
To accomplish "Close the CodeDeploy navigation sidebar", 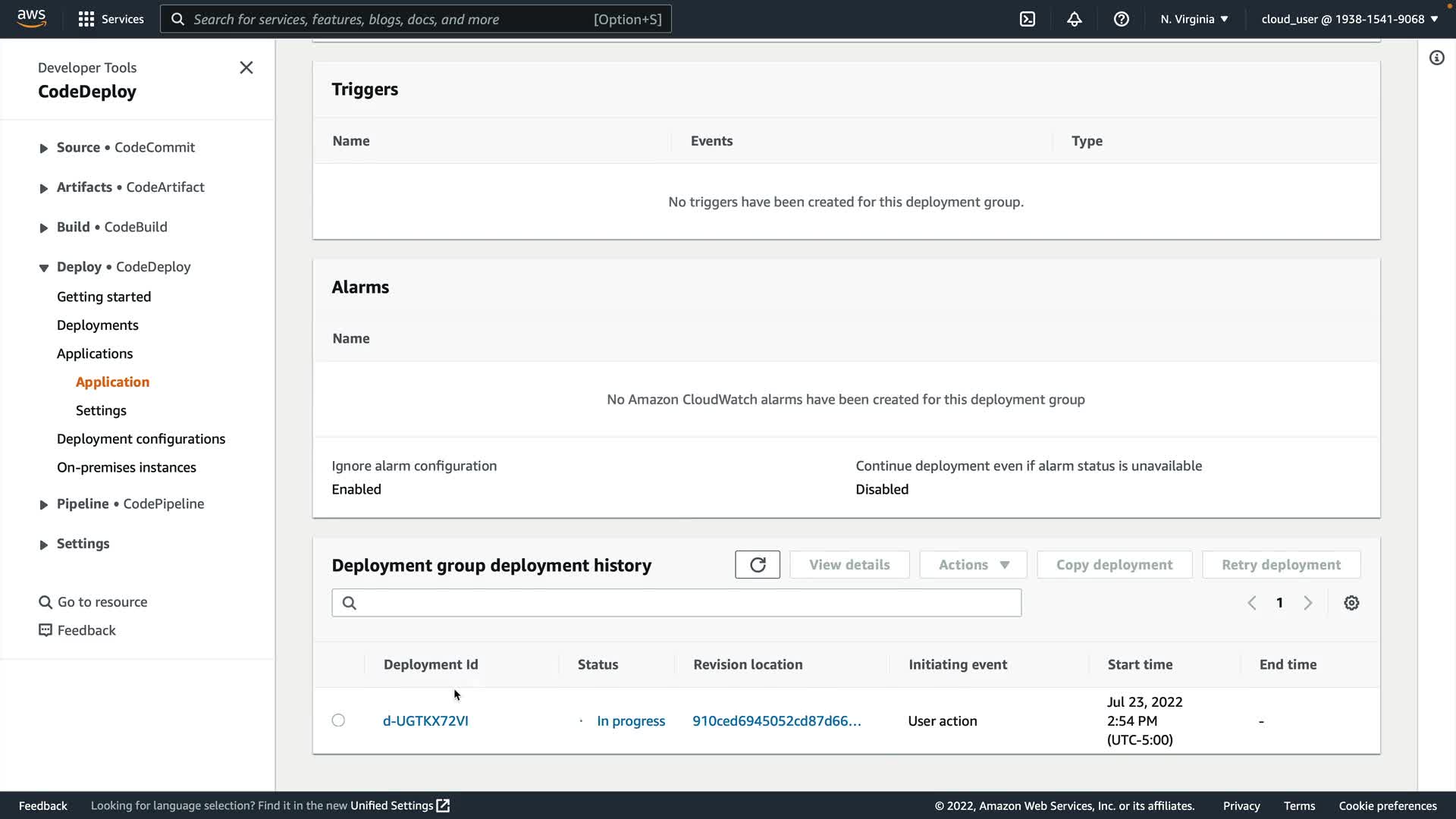I will click(246, 67).
